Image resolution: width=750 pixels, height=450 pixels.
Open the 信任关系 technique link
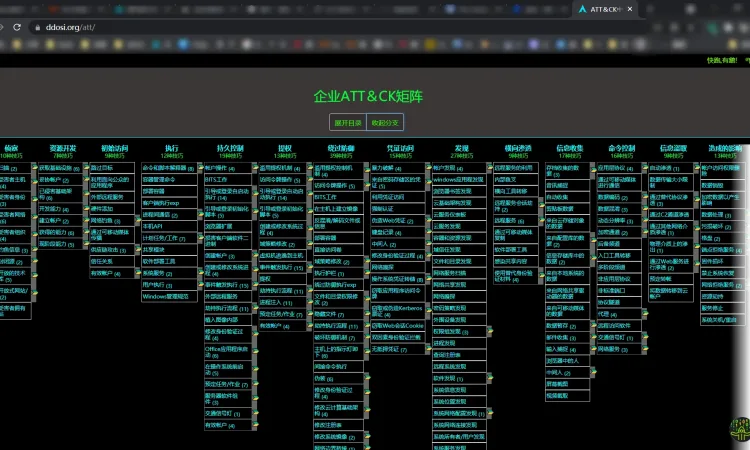(x=102, y=261)
